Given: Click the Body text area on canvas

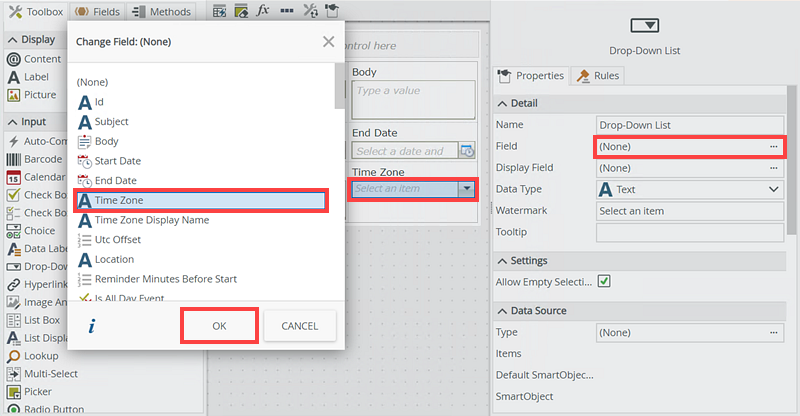Looking at the screenshot, I should point(413,100).
